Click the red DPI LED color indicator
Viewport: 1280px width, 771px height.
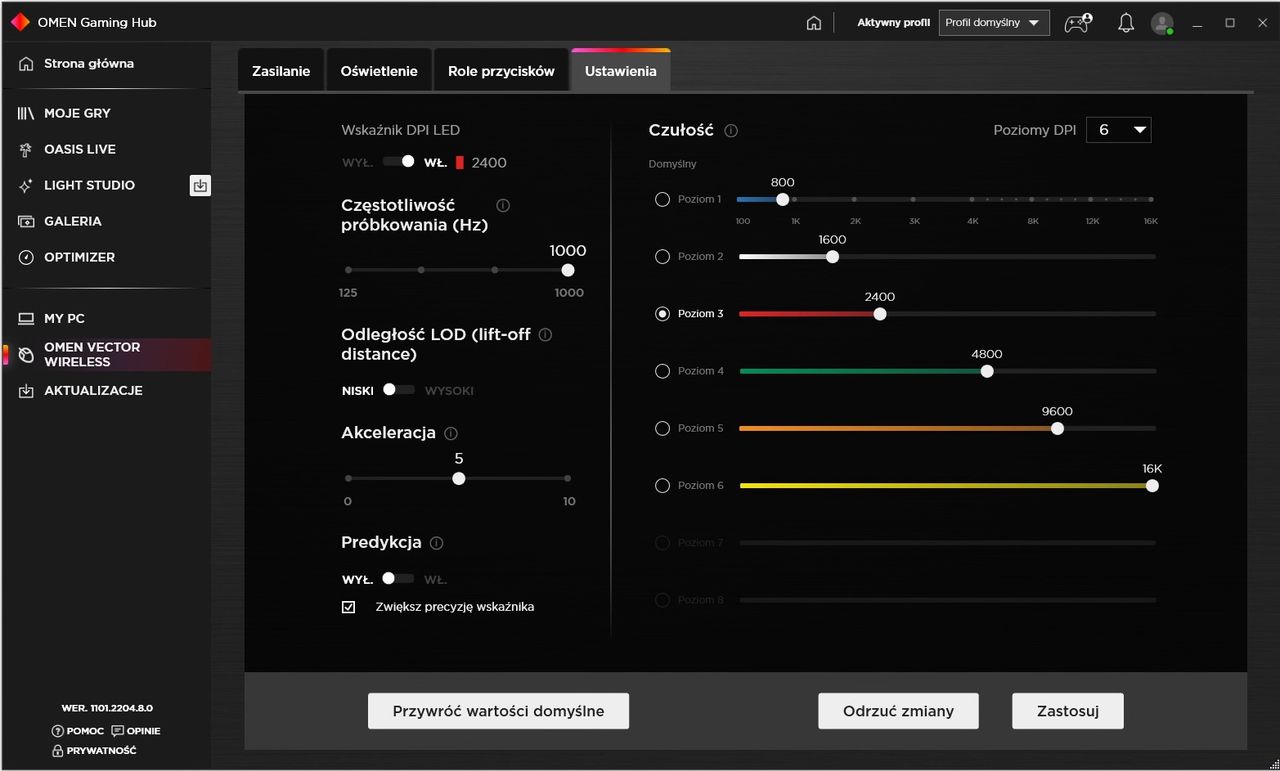[460, 163]
